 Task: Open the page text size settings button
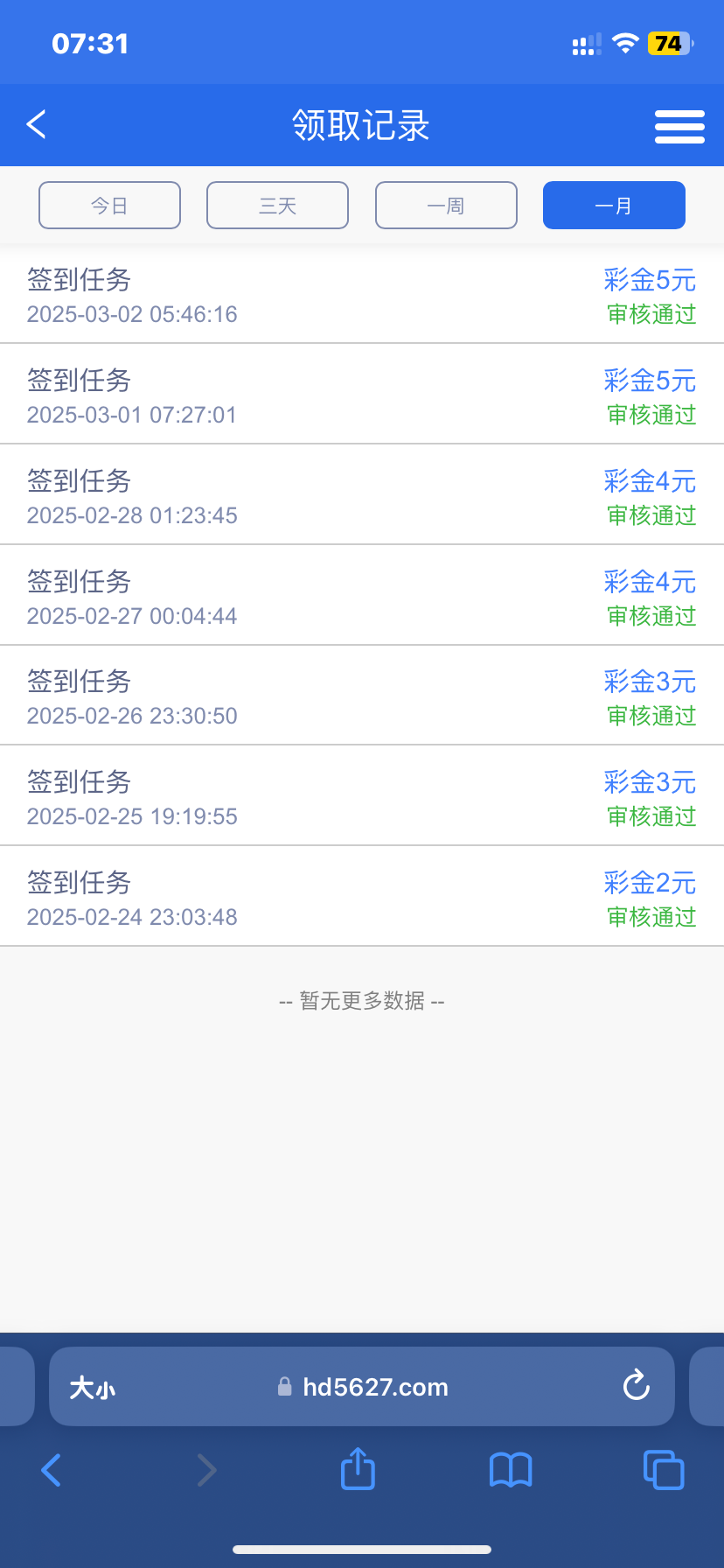click(93, 1388)
